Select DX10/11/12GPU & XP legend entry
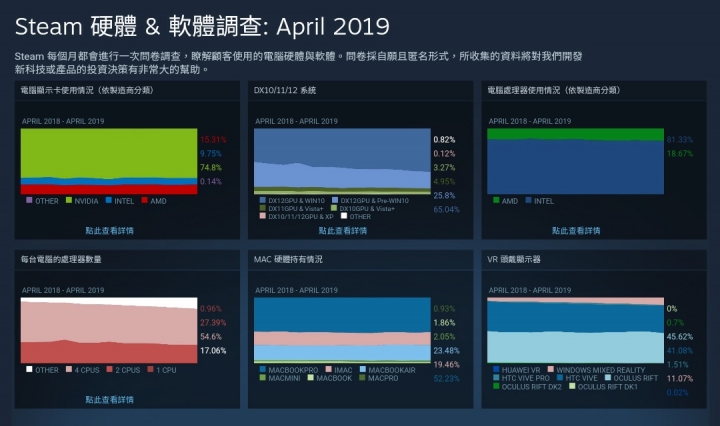The image size is (720, 426). 296,216
